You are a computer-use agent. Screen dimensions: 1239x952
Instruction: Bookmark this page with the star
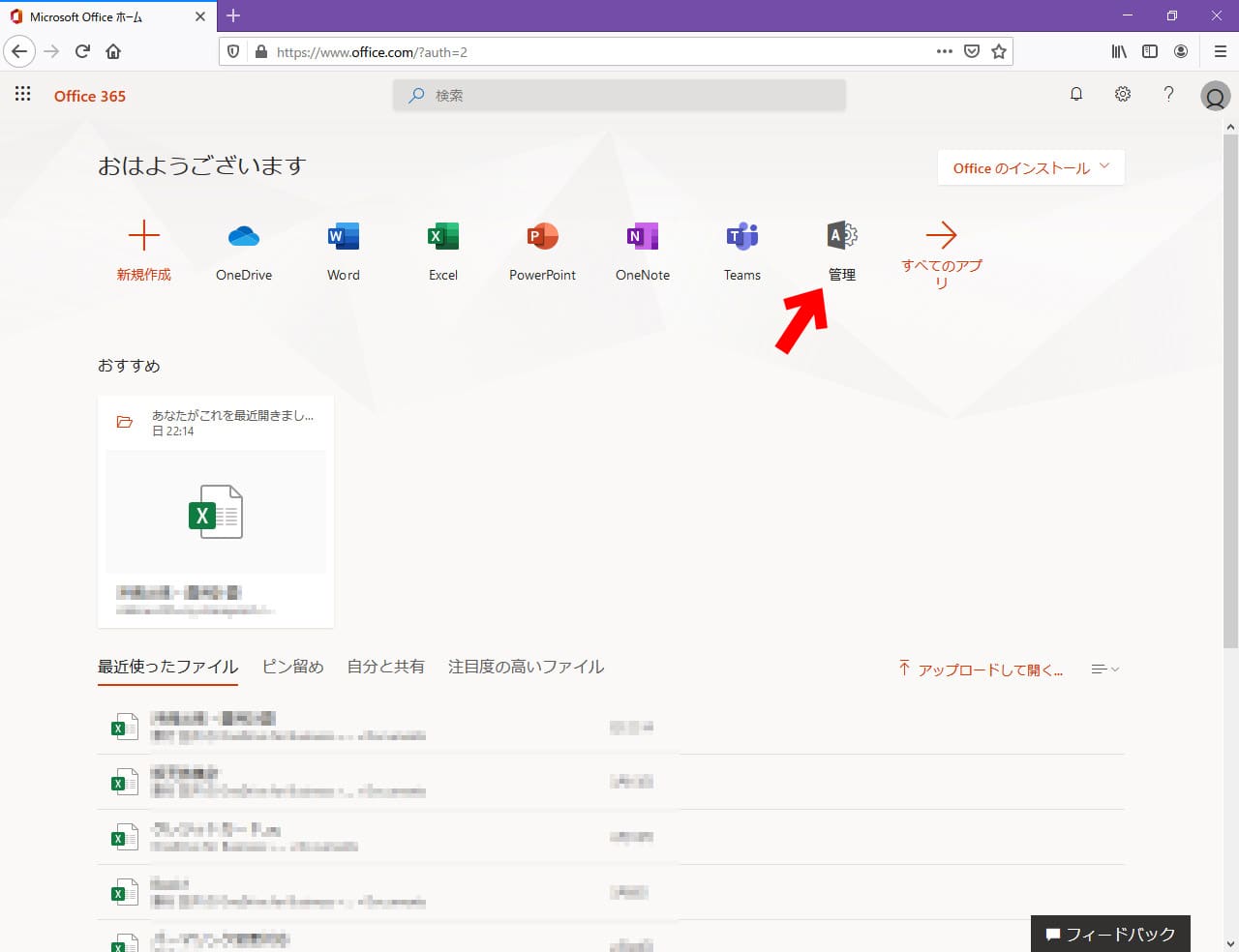[999, 51]
